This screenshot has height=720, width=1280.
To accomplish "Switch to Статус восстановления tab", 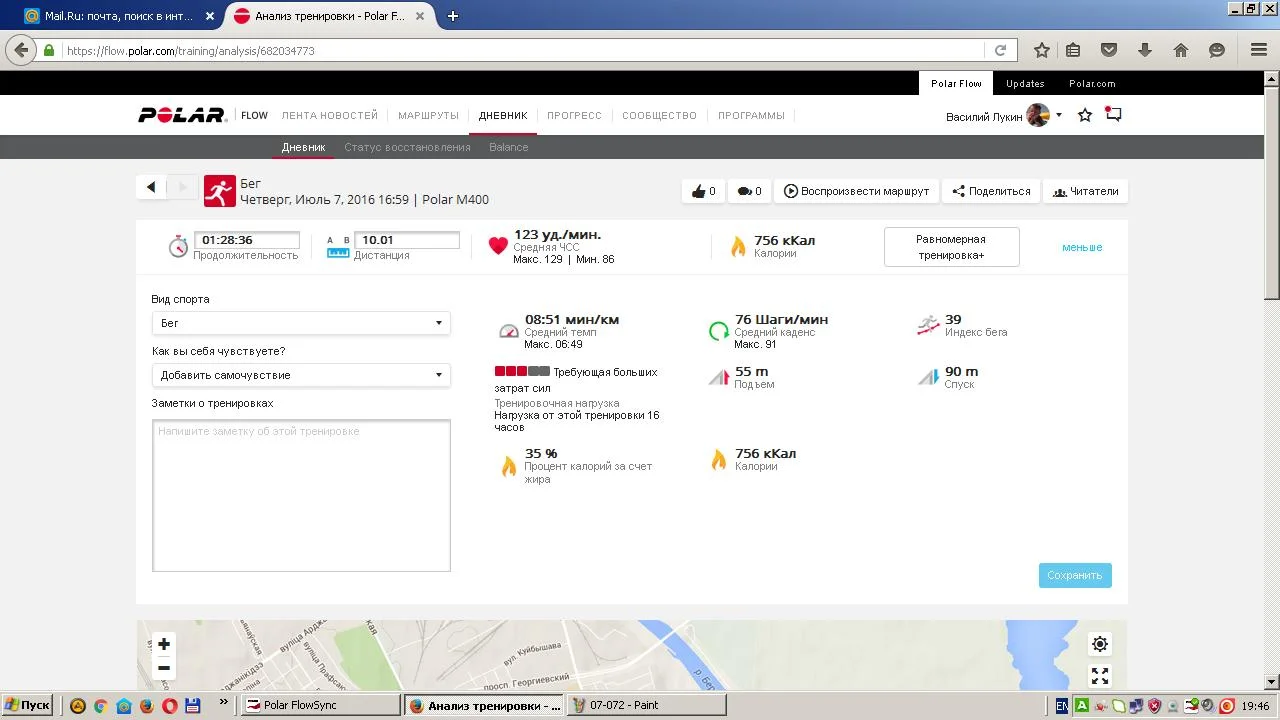I will pyautogui.click(x=407, y=147).
